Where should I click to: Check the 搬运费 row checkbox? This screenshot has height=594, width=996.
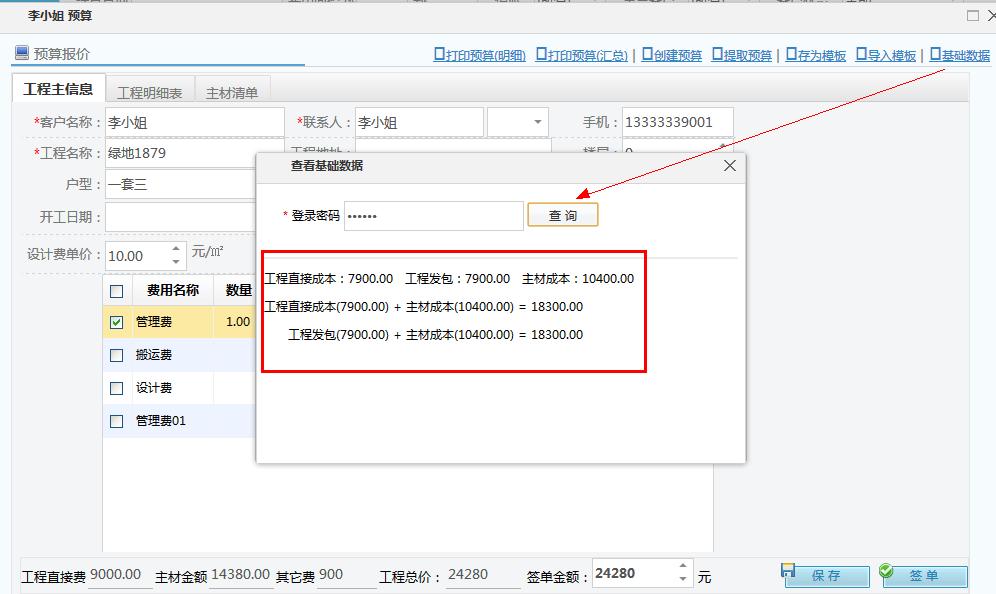click(116, 355)
